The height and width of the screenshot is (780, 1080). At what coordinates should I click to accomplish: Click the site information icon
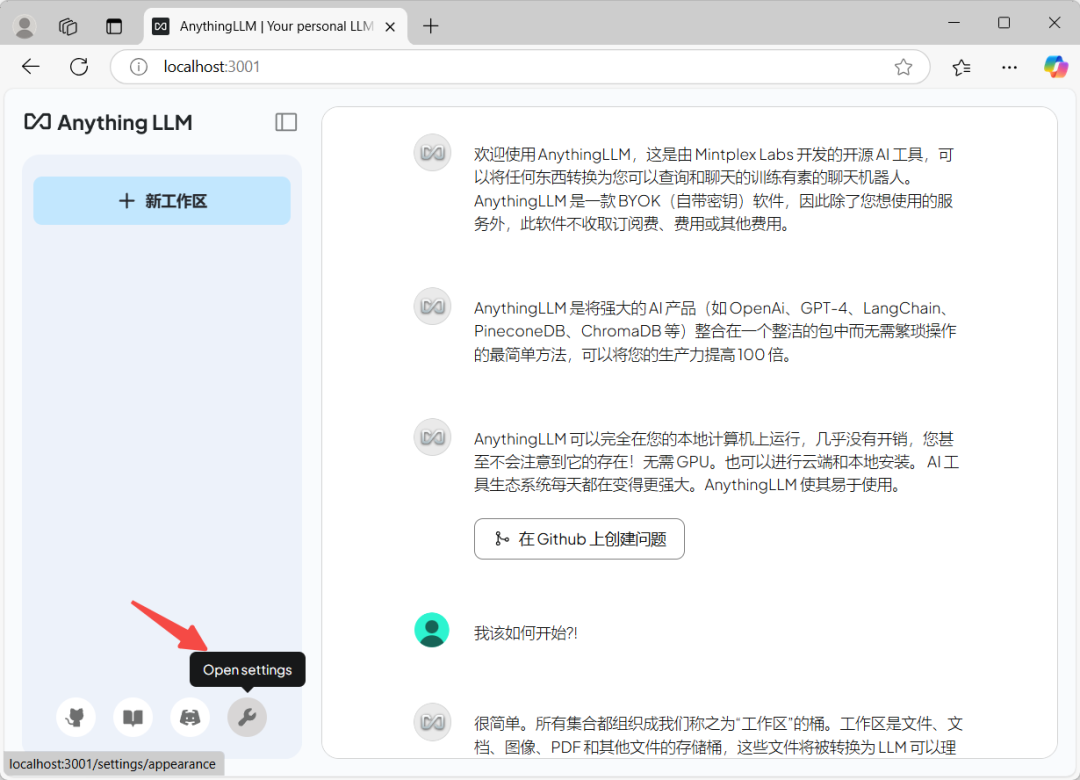pyautogui.click(x=138, y=67)
